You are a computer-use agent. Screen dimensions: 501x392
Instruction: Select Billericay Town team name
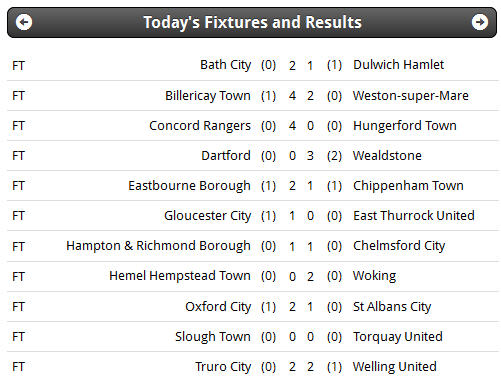click(x=208, y=96)
